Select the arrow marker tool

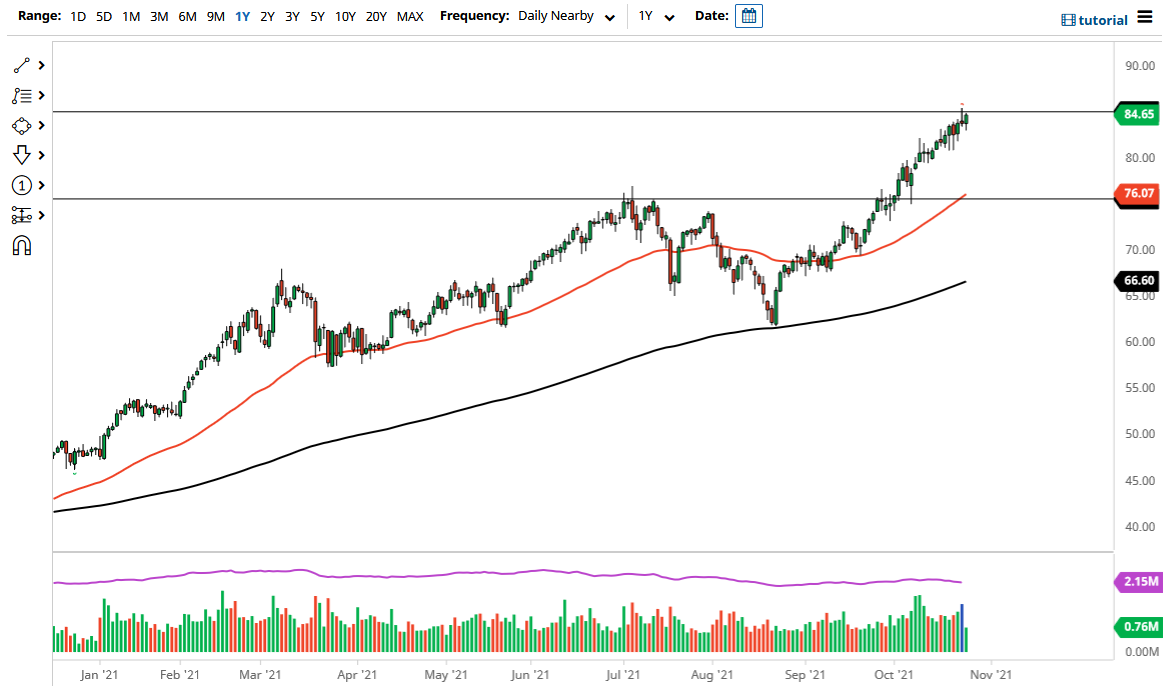(21, 155)
